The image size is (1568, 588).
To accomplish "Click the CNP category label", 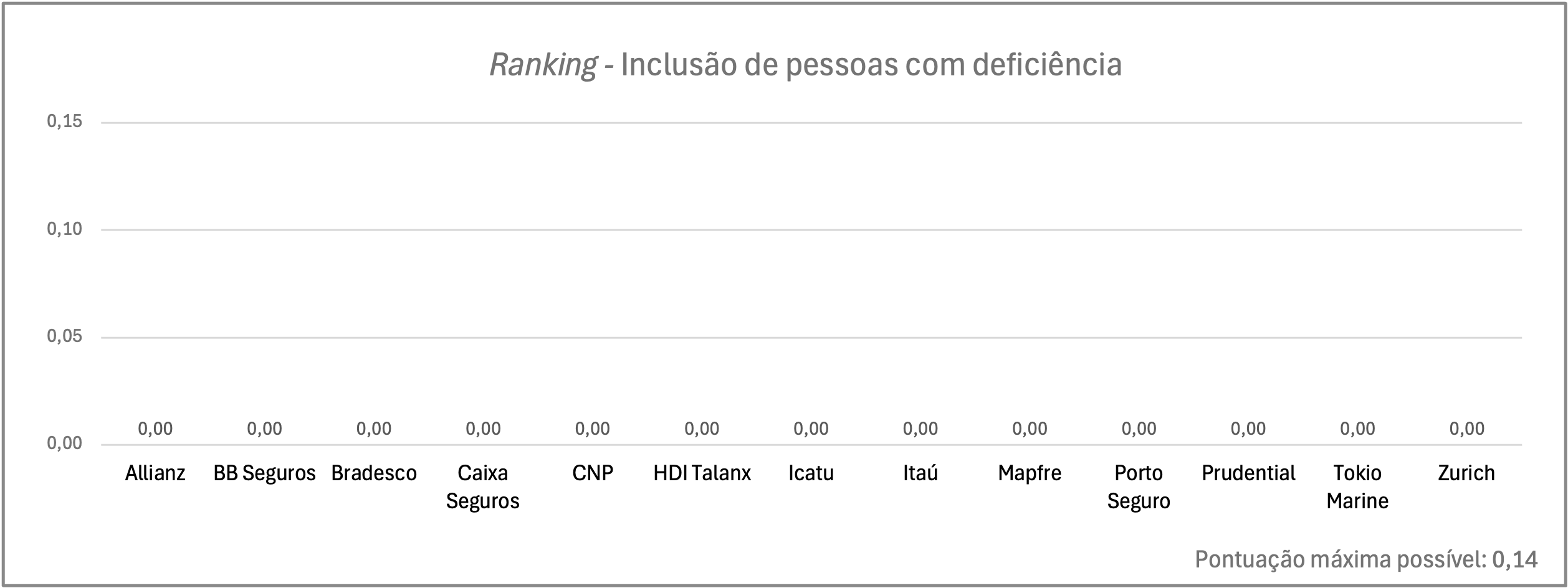I will [593, 473].
